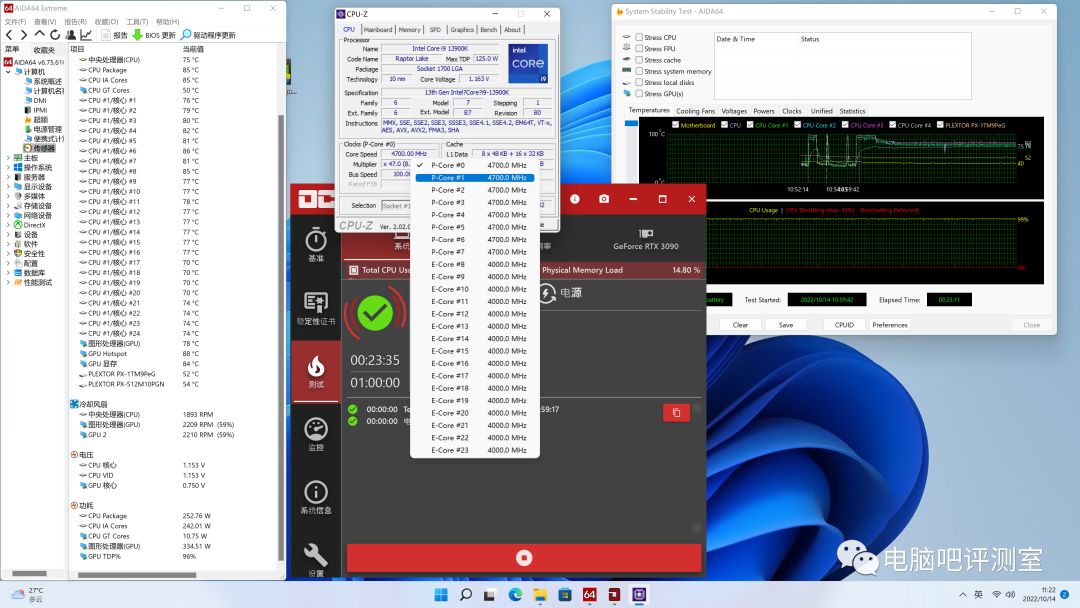The image size is (1080, 608).
Task: Open the AIDA64 graph chart toolbar icon
Action: tap(86, 34)
